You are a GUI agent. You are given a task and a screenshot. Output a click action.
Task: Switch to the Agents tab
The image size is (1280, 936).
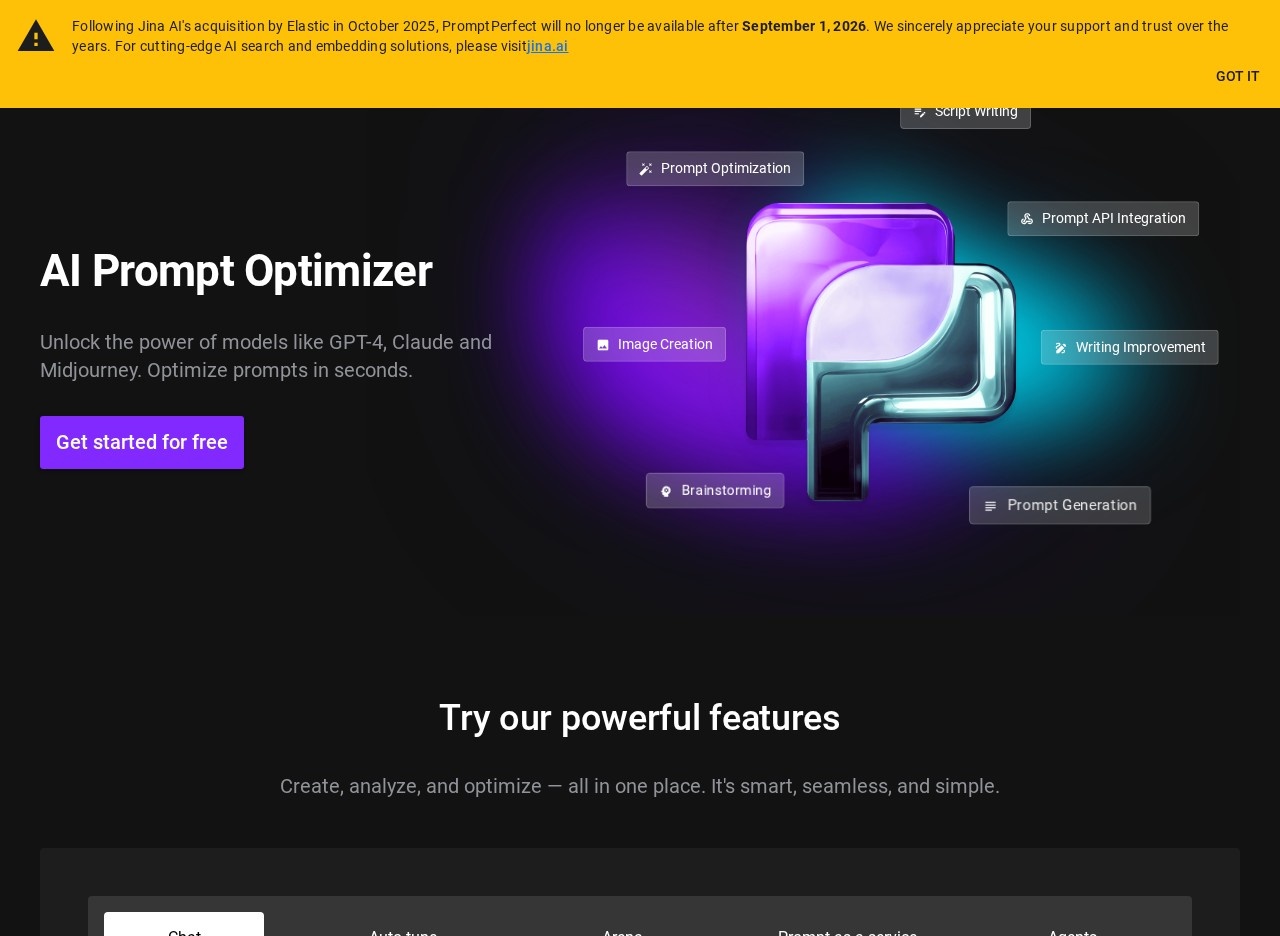[x=1072, y=930]
